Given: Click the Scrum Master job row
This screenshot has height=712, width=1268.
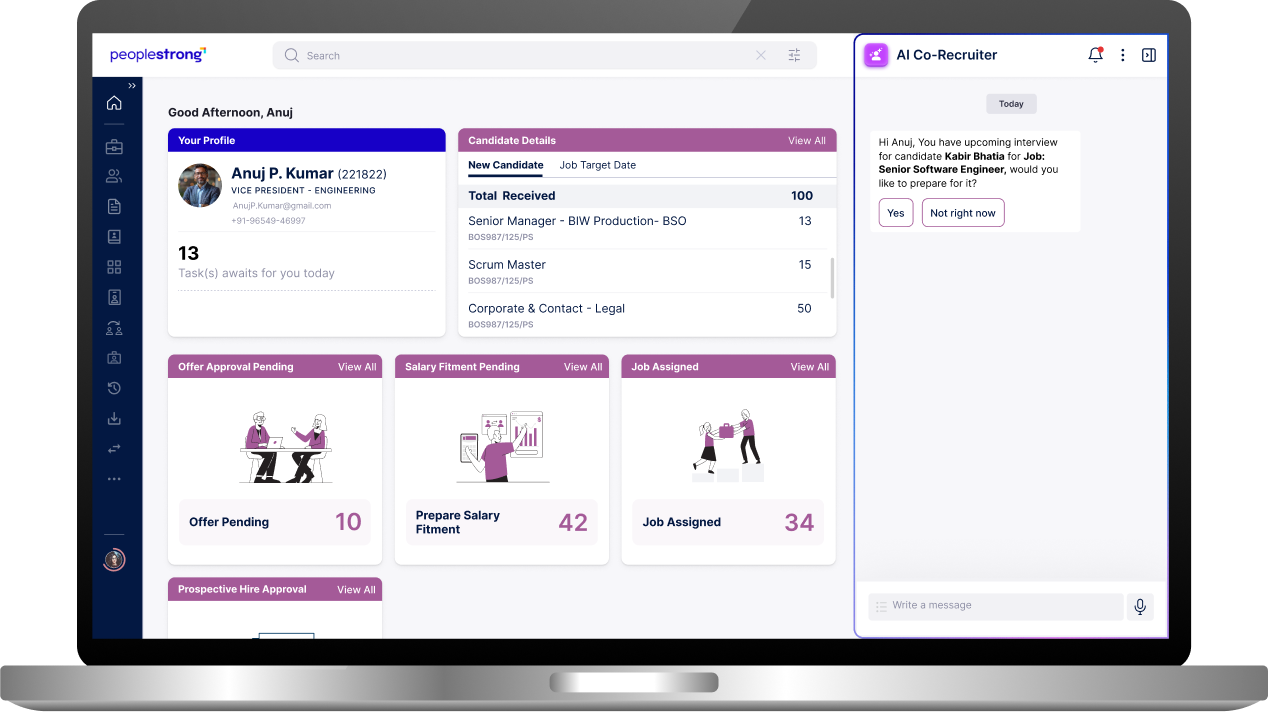Looking at the screenshot, I should (647, 271).
